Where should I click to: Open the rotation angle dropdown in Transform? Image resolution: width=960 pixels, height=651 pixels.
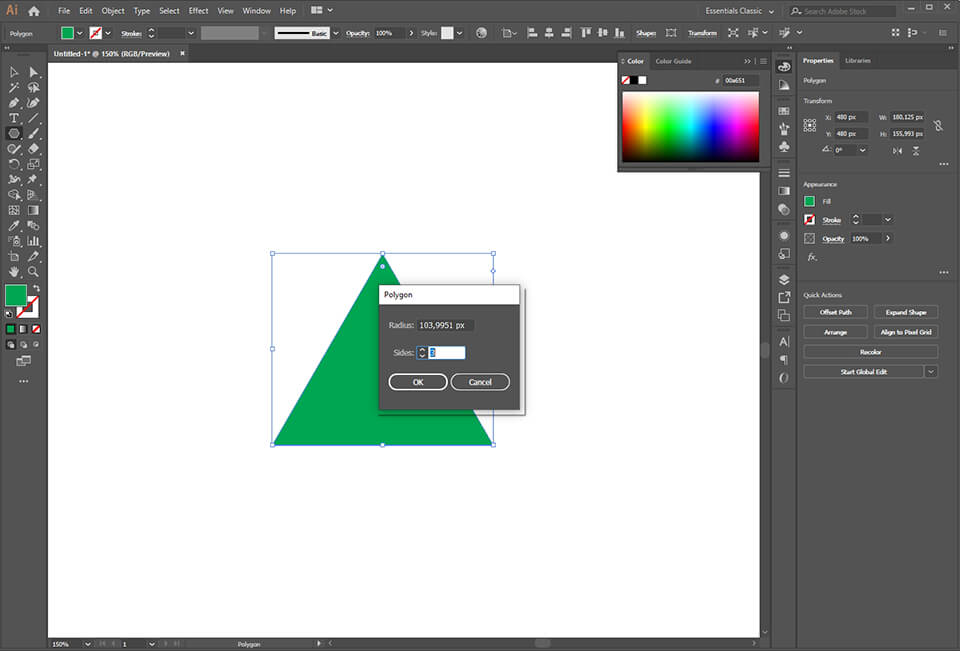(x=863, y=150)
